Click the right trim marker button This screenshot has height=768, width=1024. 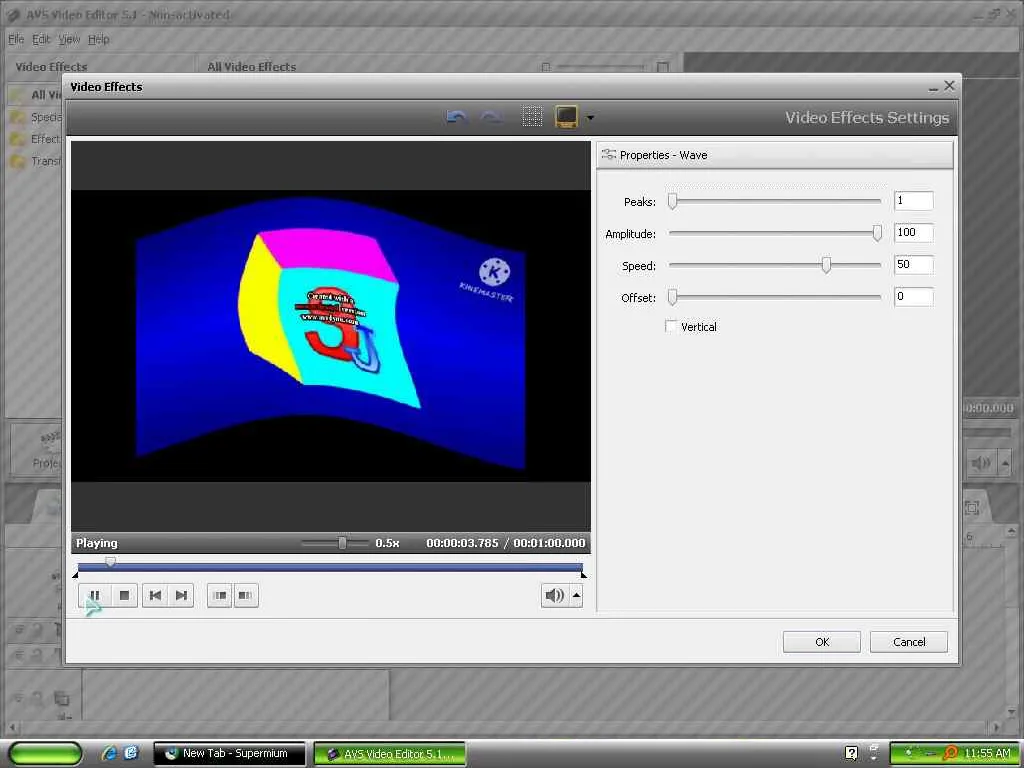point(246,595)
